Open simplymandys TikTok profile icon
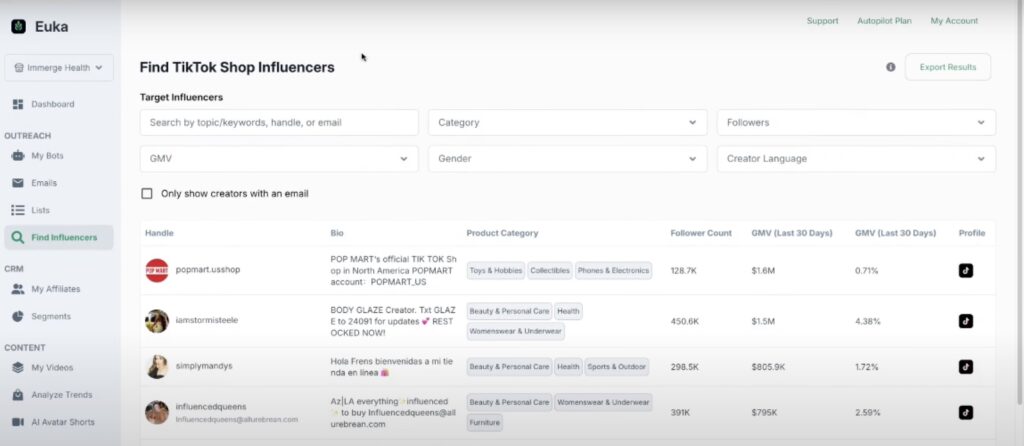 click(x=966, y=367)
